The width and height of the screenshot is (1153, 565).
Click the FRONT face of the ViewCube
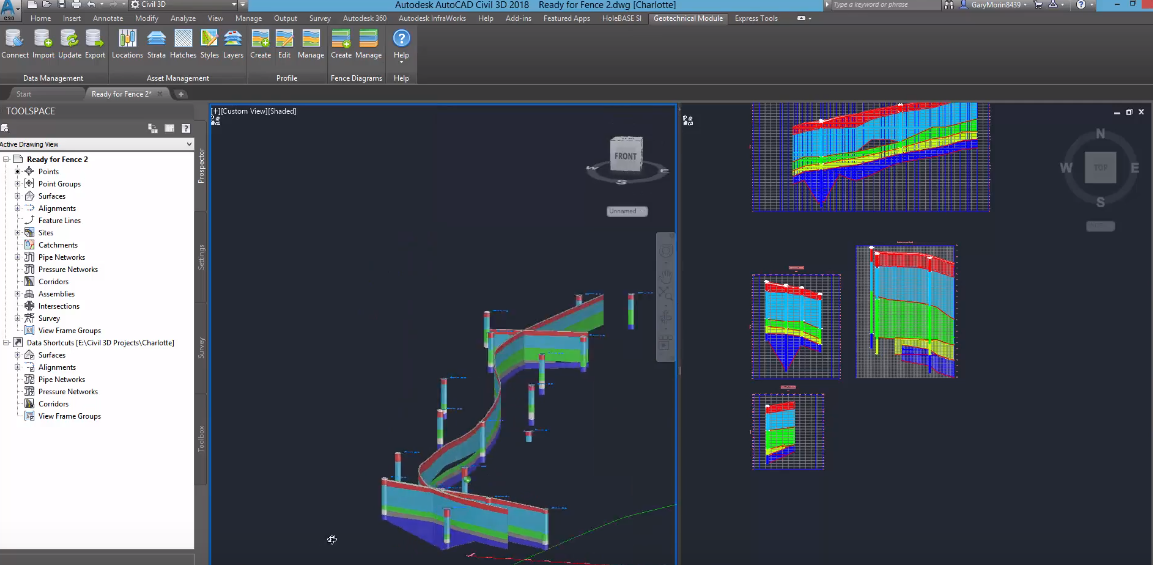coord(625,156)
